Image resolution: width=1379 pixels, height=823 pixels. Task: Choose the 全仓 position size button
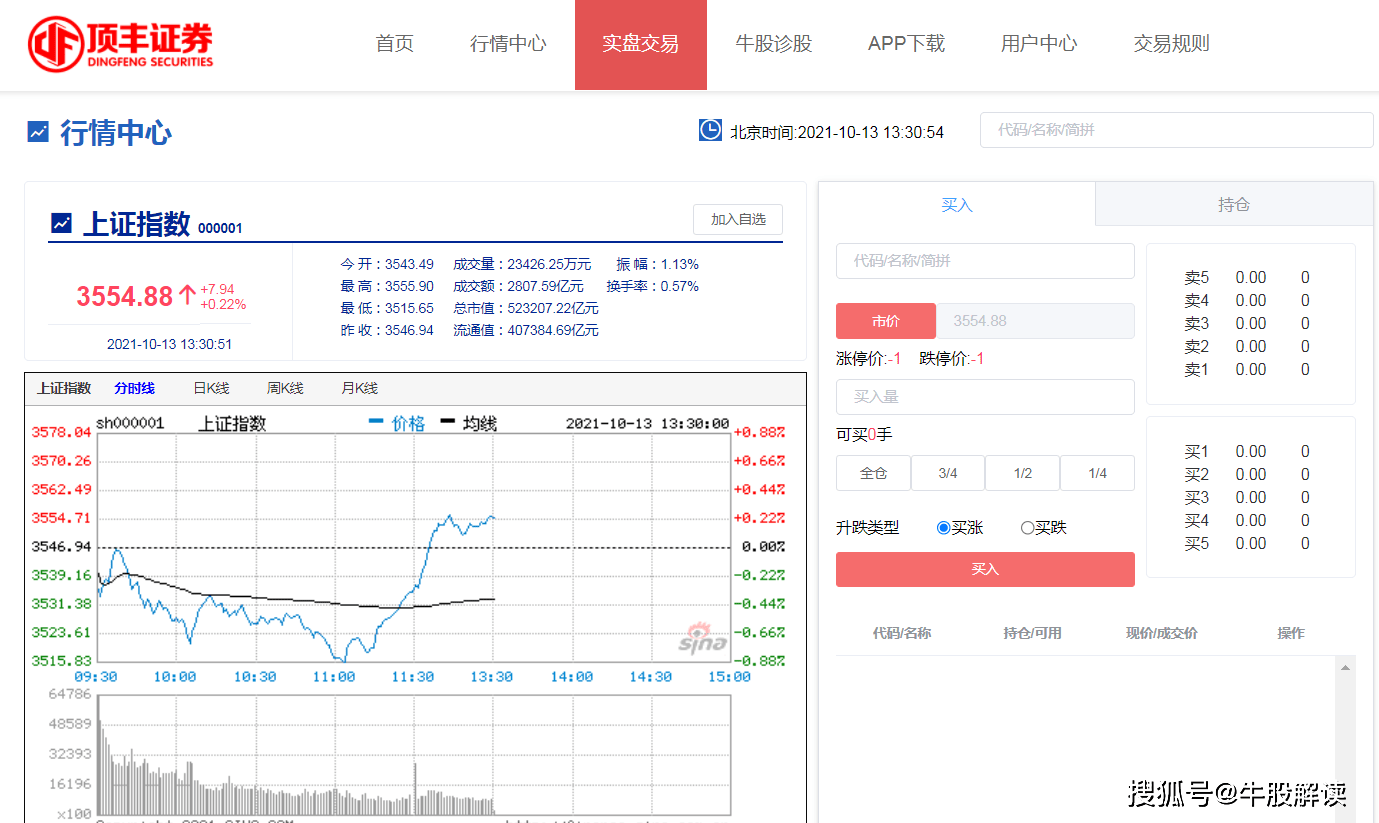point(873,473)
